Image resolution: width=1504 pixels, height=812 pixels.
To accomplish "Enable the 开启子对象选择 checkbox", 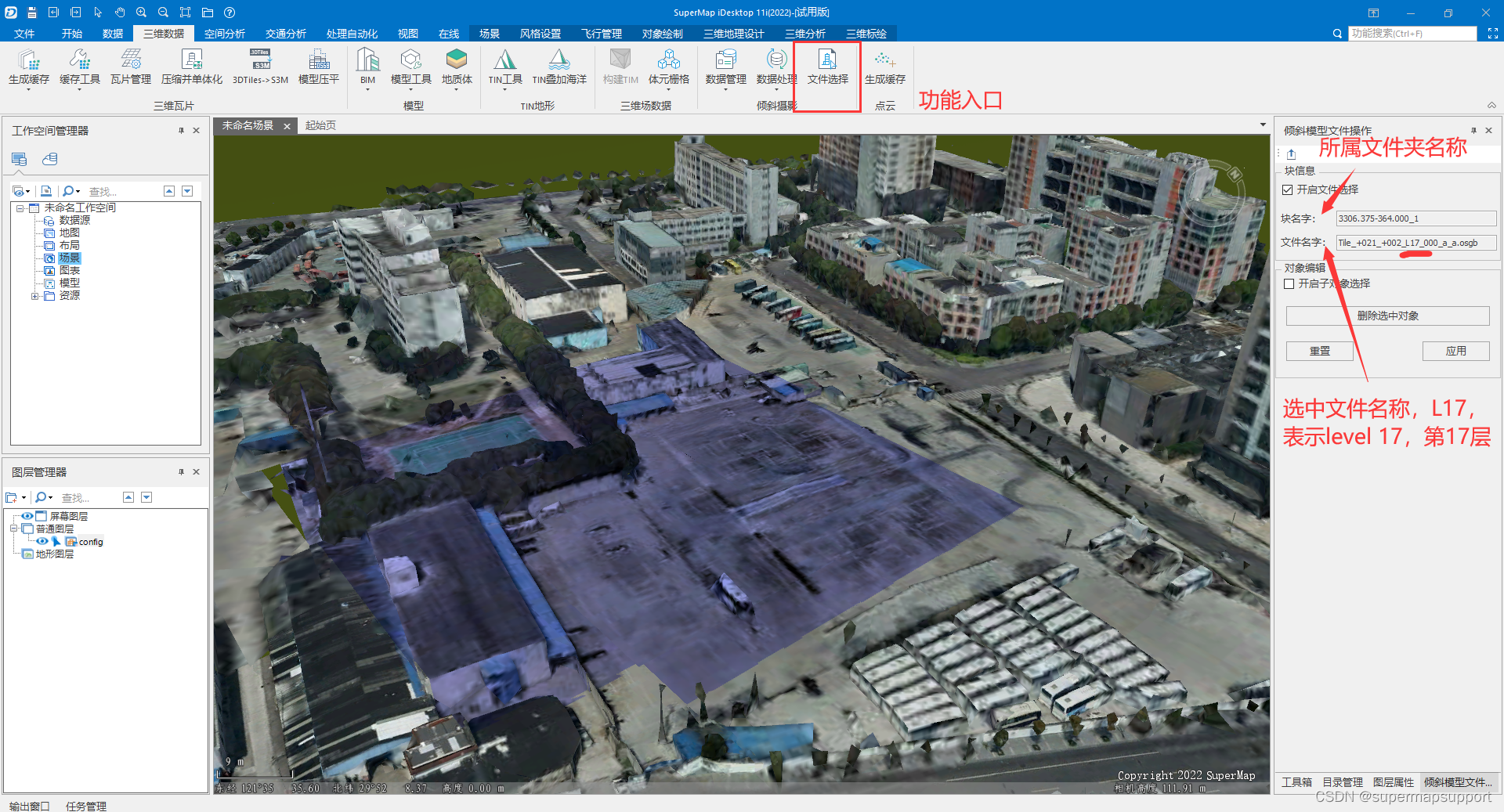I will tap(1289, 283).
